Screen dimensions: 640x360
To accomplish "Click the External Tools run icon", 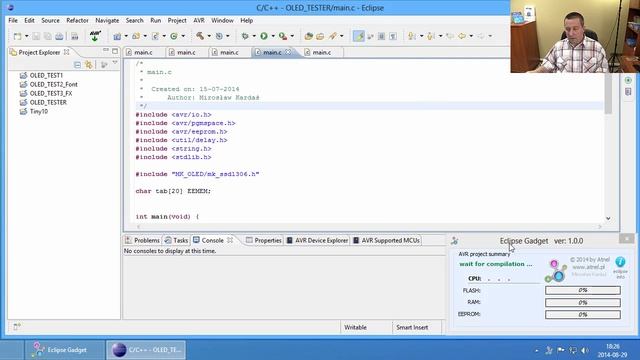I will pos(282,36).
